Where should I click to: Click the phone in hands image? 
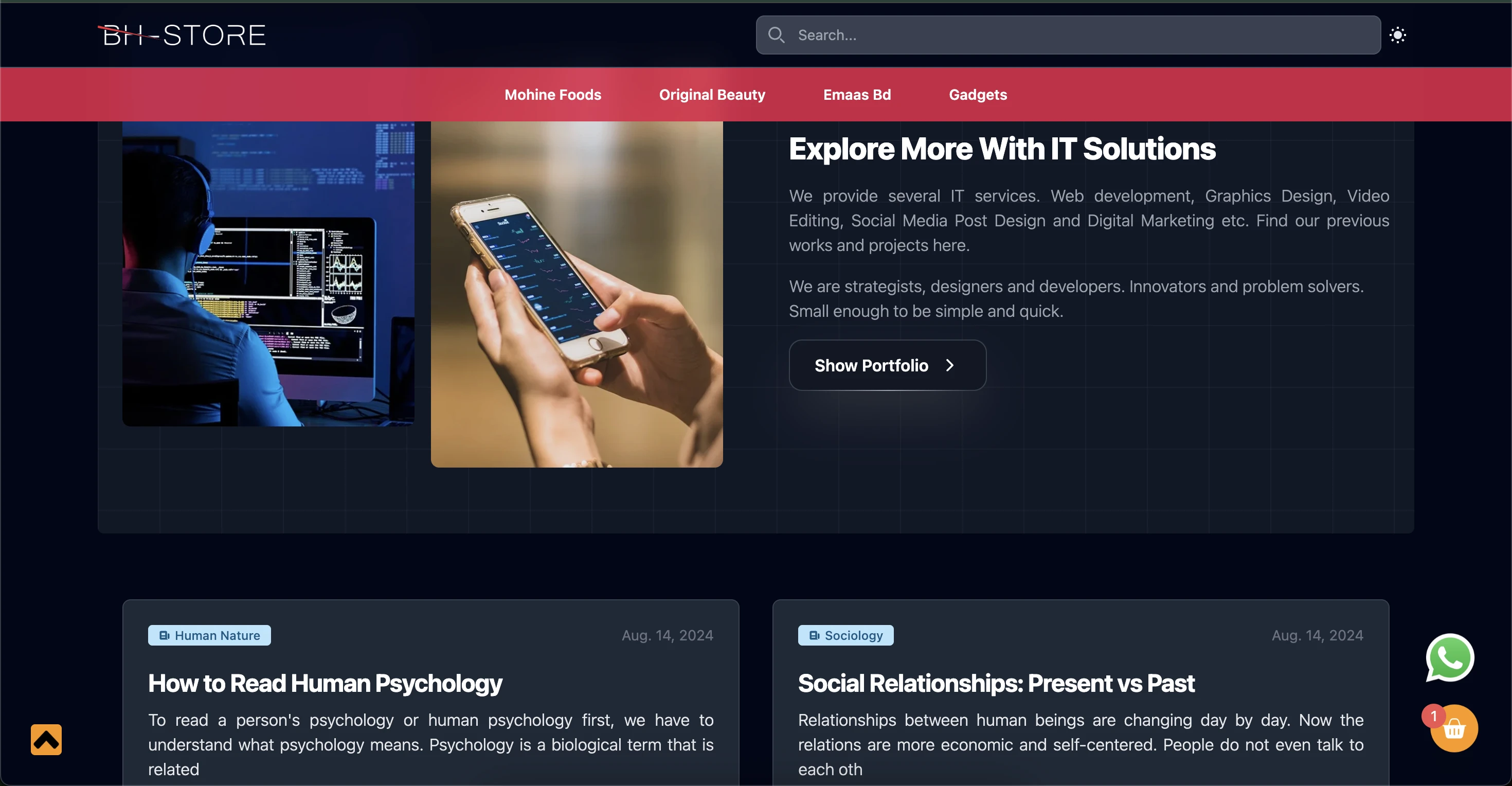577,295
